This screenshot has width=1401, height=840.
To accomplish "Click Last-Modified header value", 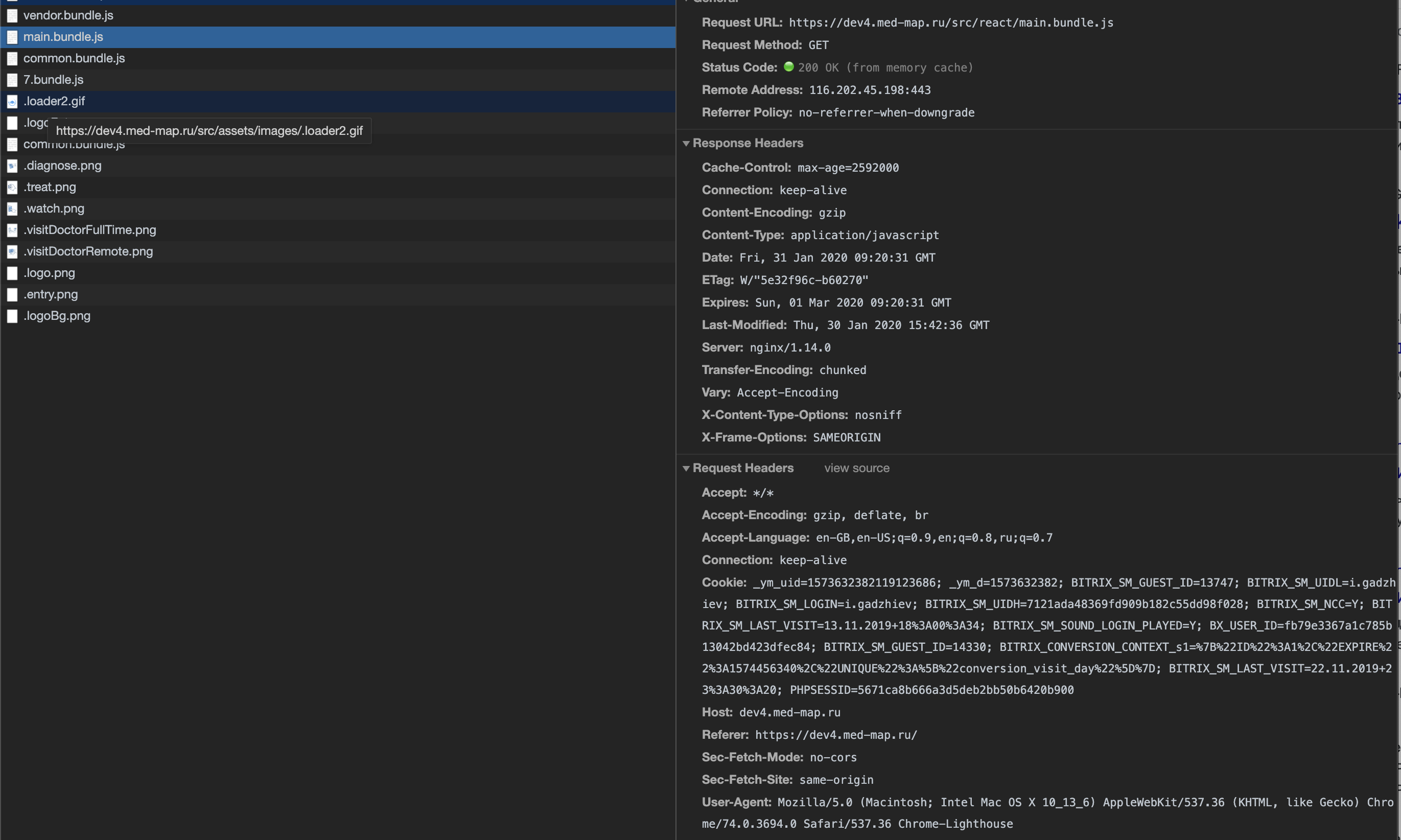I will coord(892,325).
